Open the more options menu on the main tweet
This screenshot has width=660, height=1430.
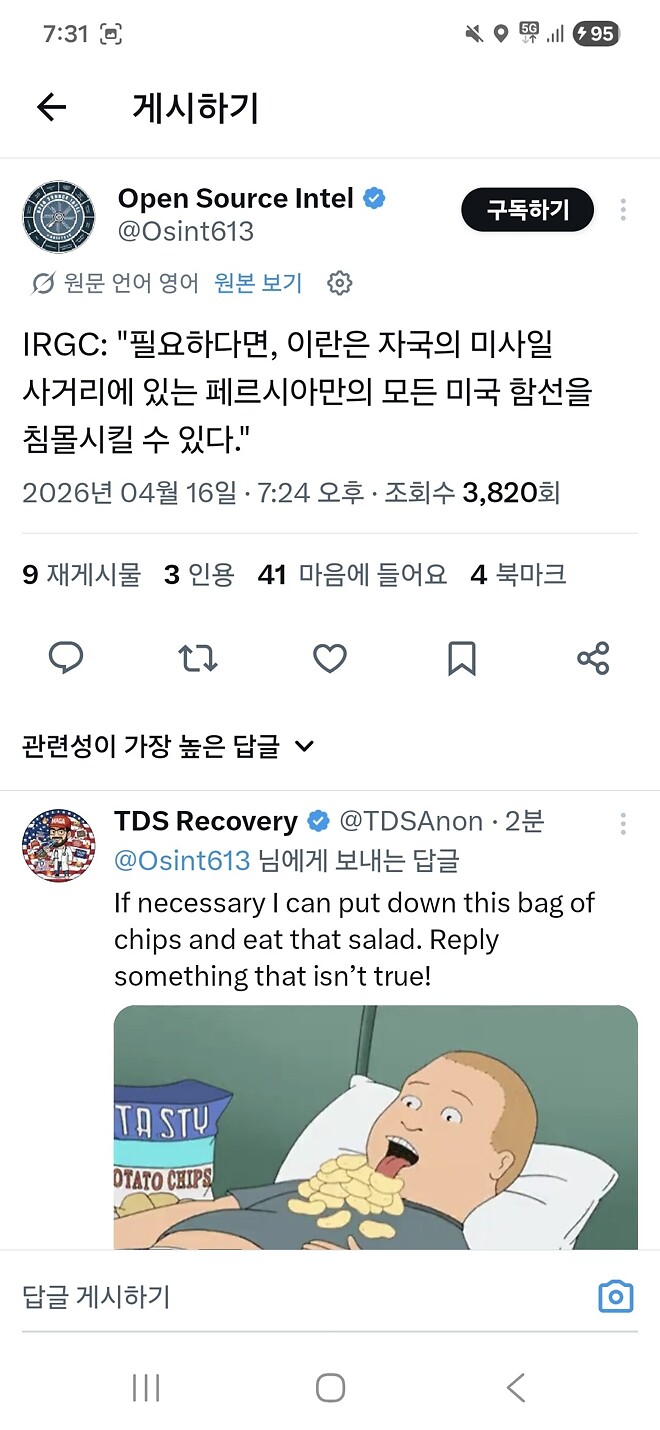[623, 210]
